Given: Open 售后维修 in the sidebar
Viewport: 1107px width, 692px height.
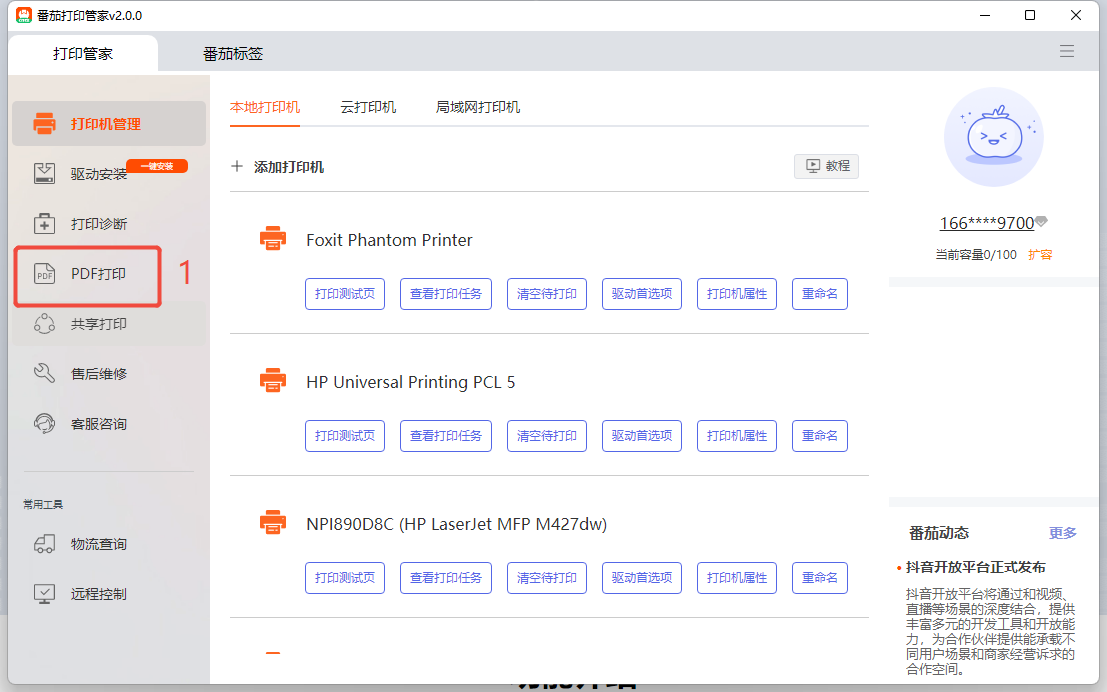Looking at the screenshot, I should [109, 374].
